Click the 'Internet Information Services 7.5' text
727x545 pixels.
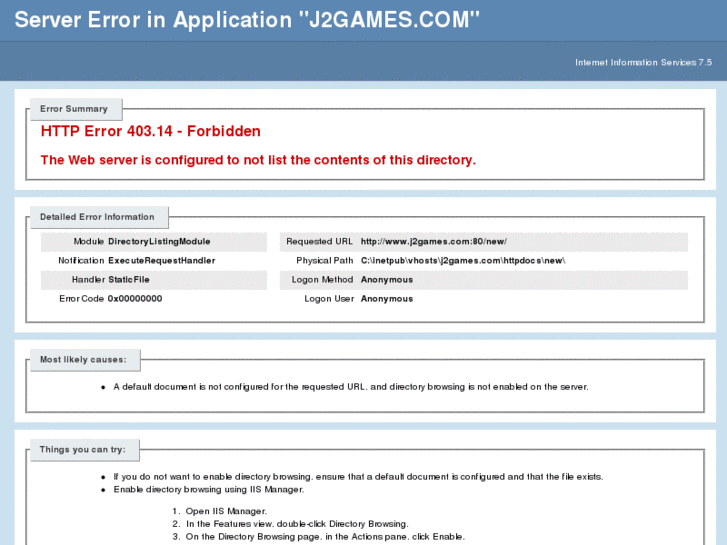coord(643,62)
